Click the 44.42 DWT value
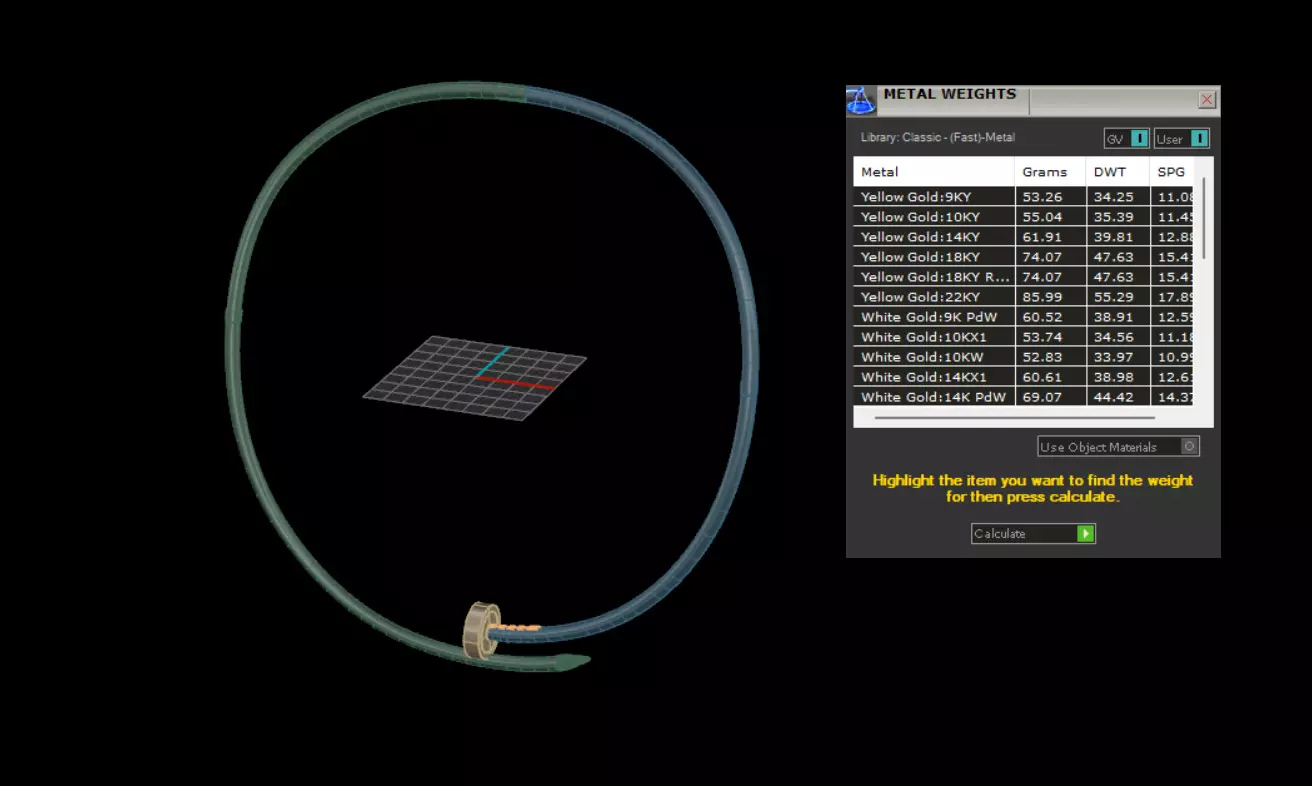This screenshot has height=786, width=1312. pyautogui.click(x=1113, y=397)
